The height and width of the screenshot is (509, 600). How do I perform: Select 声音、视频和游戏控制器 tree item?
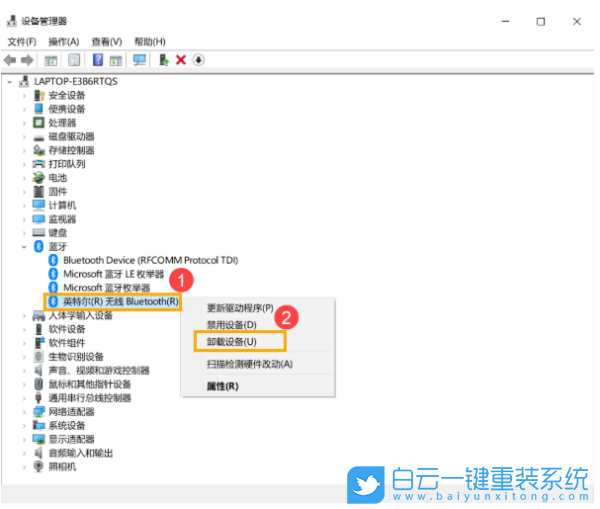pos(99,371)
